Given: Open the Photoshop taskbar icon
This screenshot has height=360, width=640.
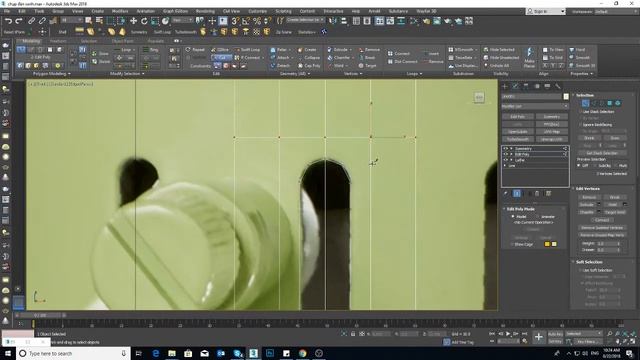Looking at the screenshot, I should point(270,353).
